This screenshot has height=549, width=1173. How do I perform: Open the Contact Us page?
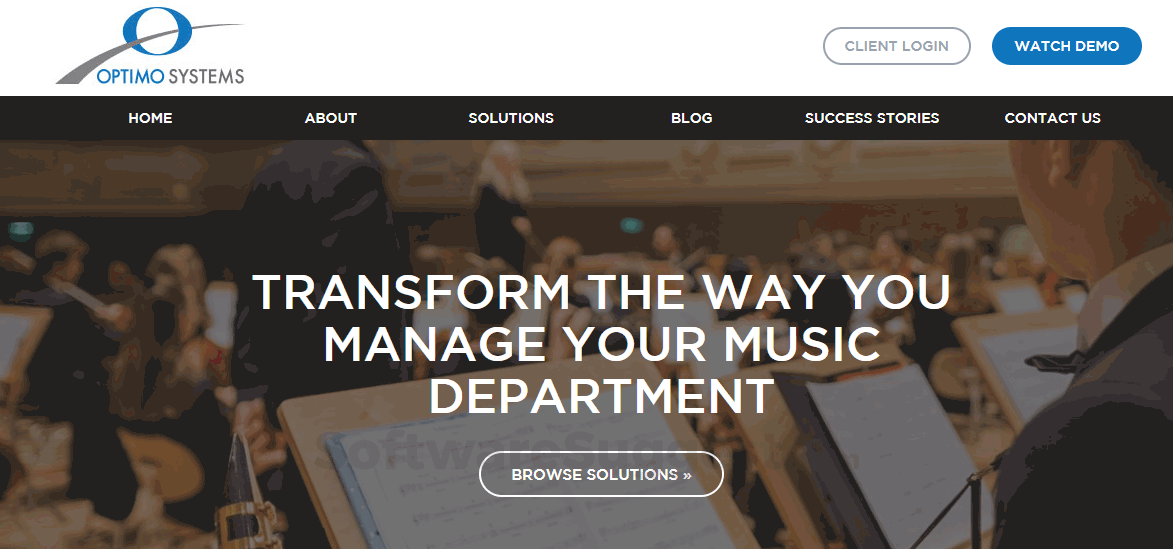tap(1053, 118)
